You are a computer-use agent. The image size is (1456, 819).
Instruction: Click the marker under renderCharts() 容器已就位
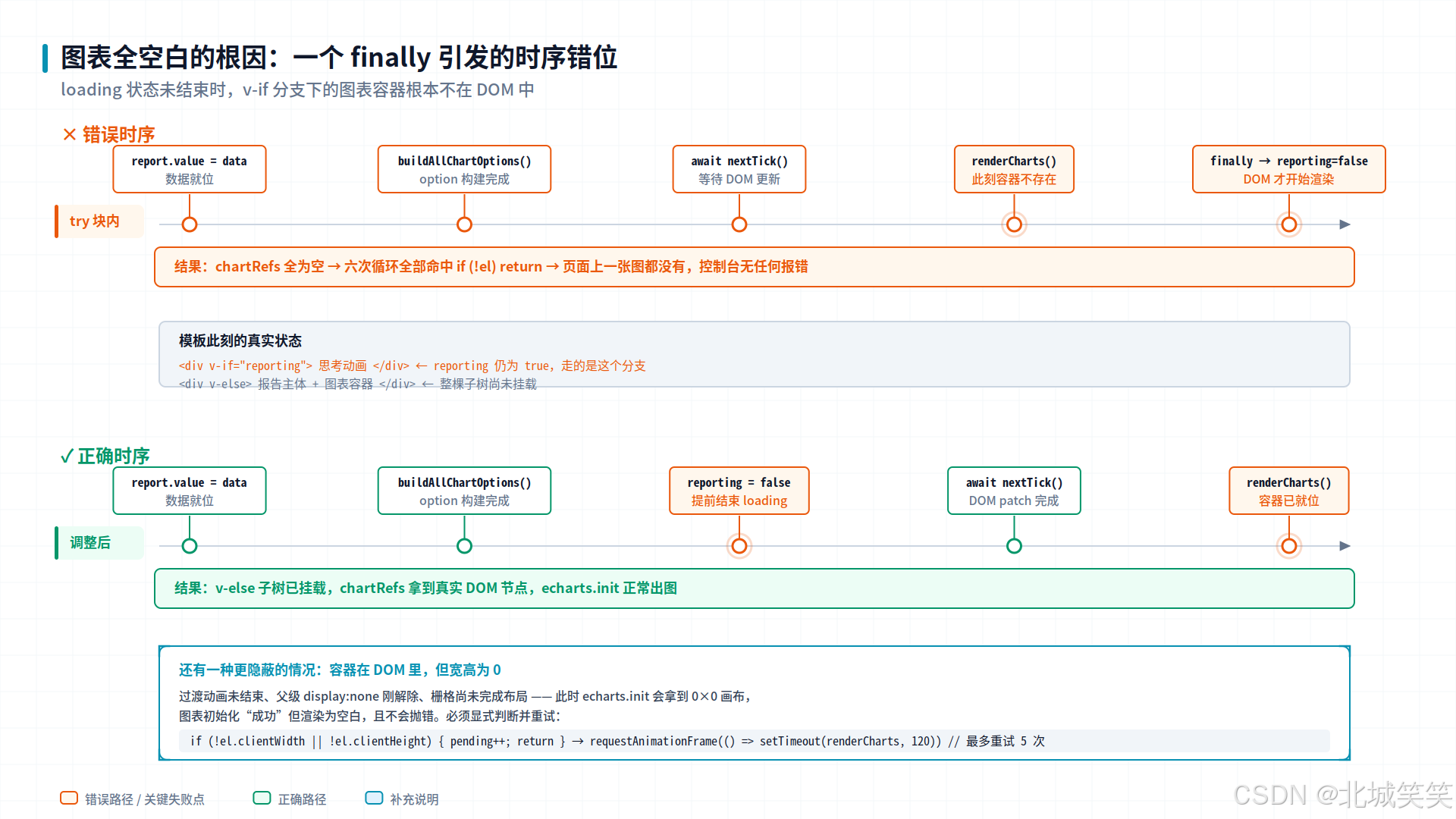1289,546
